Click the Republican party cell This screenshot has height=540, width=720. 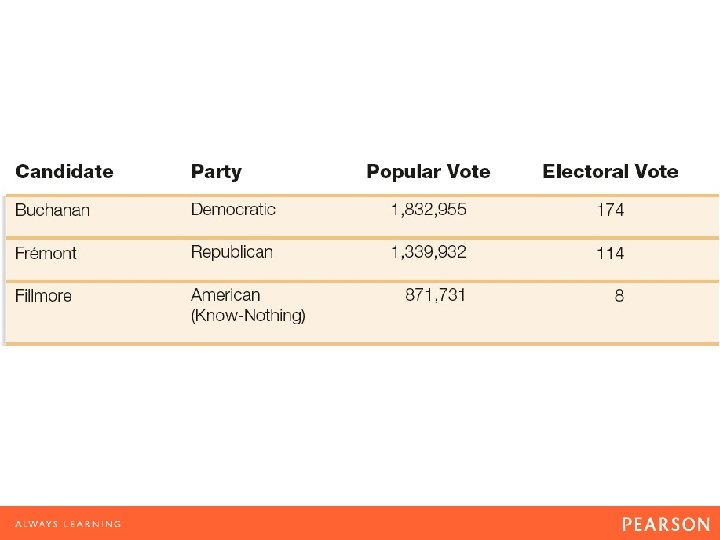tap(231, 253)
